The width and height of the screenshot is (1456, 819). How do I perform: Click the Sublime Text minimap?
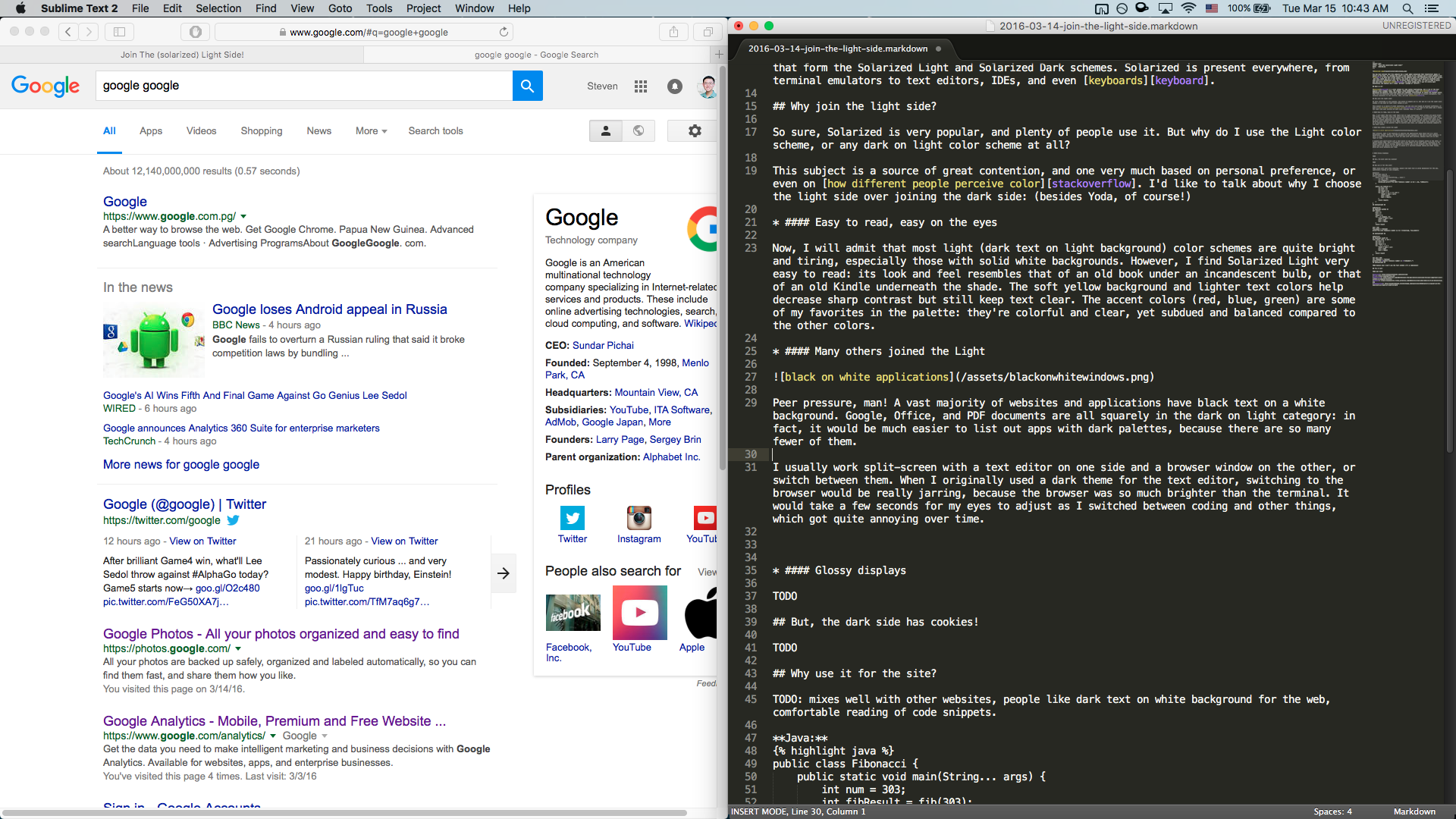point(1407,174)
